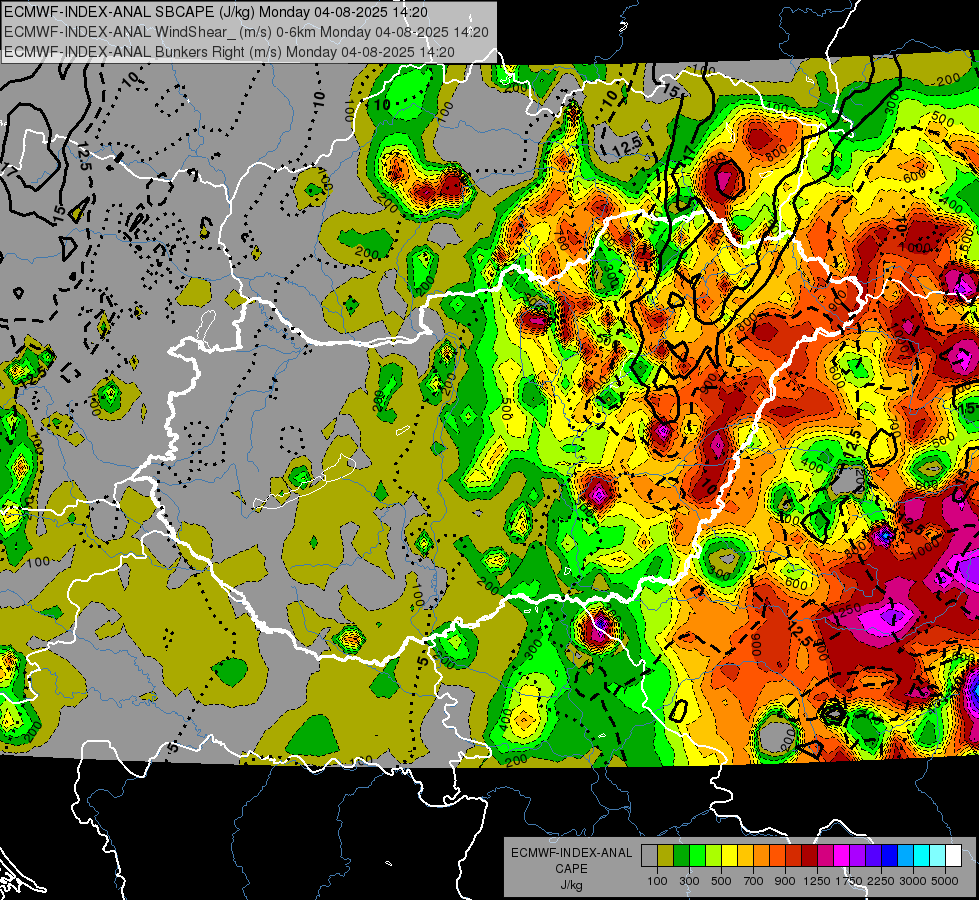The height and width of the screenshot is (900, 979).
Task: Click the legend title ECMWF-INDEX-ANAL
Action: [571, 853]
